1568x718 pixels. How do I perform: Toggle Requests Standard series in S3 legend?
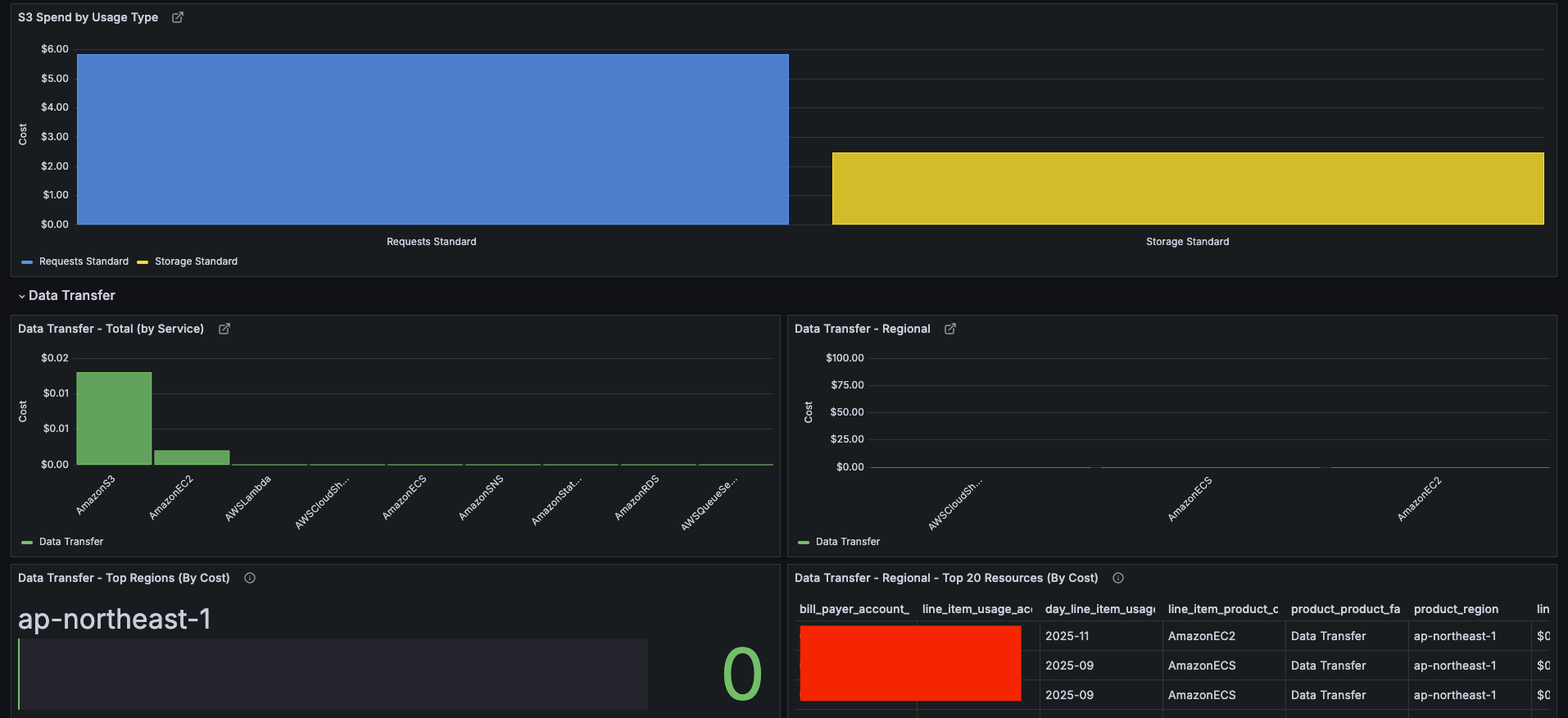(84, 261)
